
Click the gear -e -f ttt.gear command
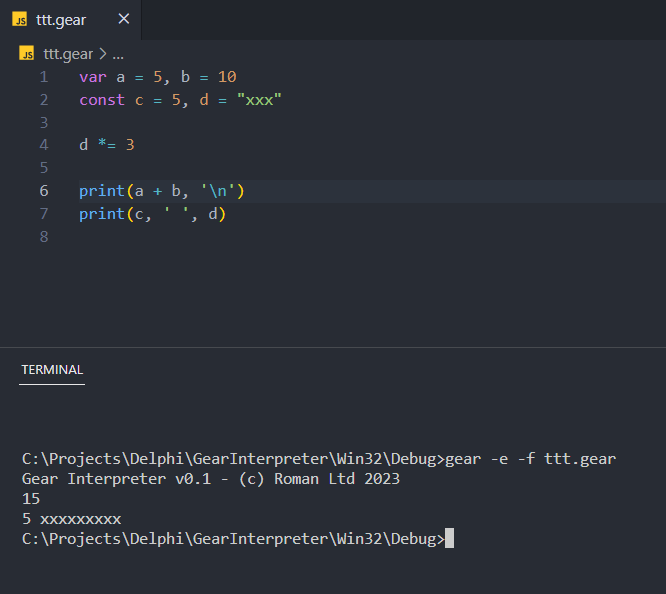[530, 458]
